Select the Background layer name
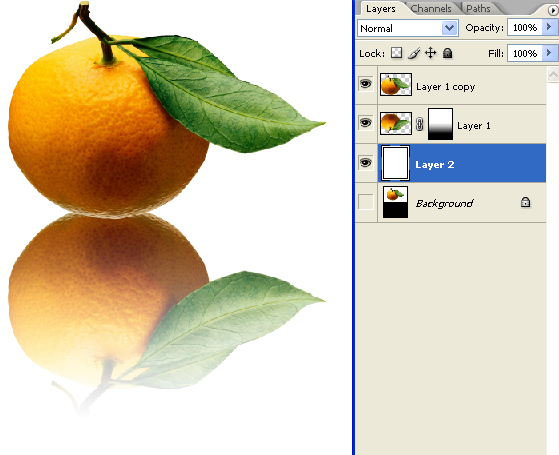 tap(445, 203)
